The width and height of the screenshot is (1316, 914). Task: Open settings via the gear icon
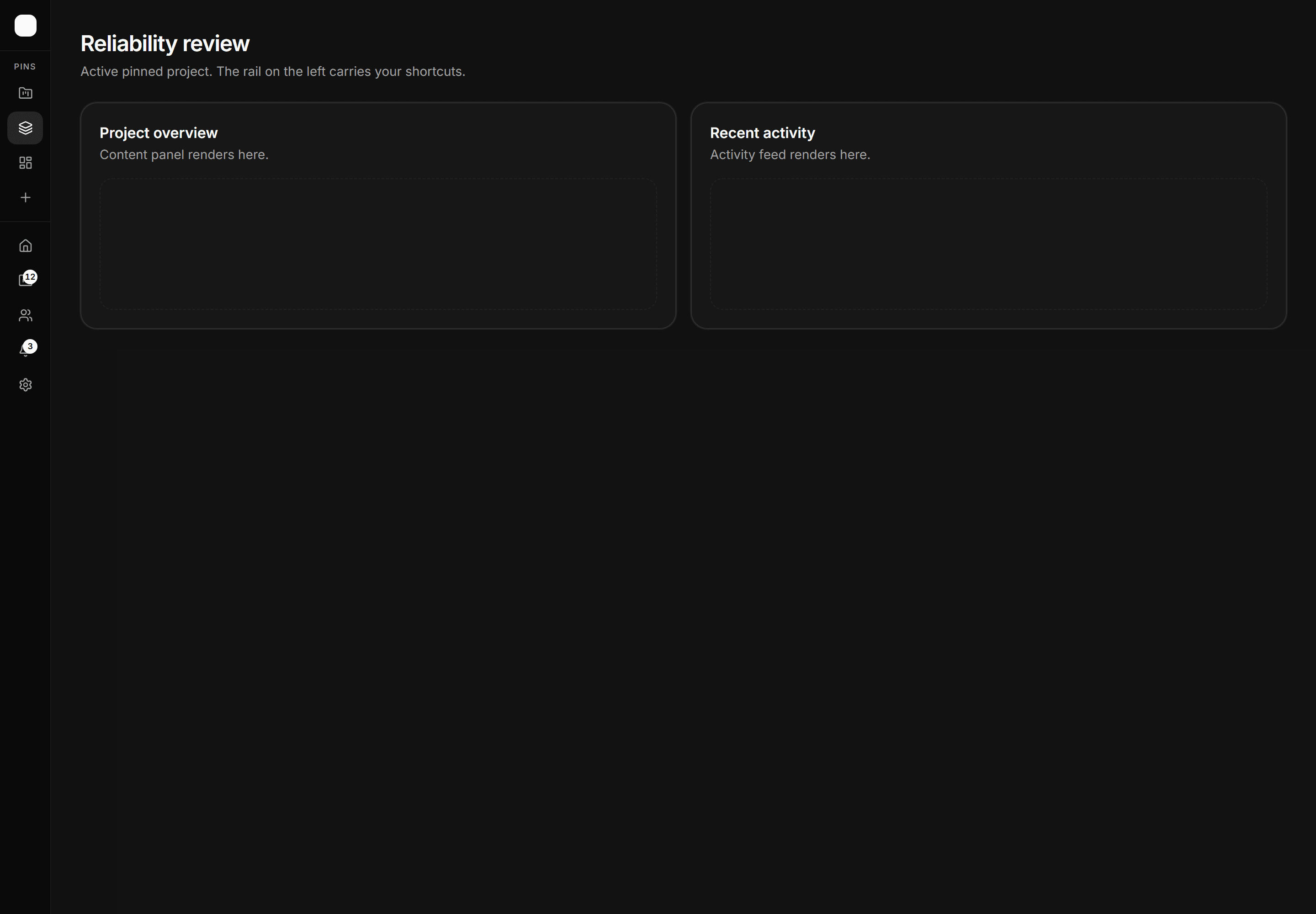click(25, 385)
